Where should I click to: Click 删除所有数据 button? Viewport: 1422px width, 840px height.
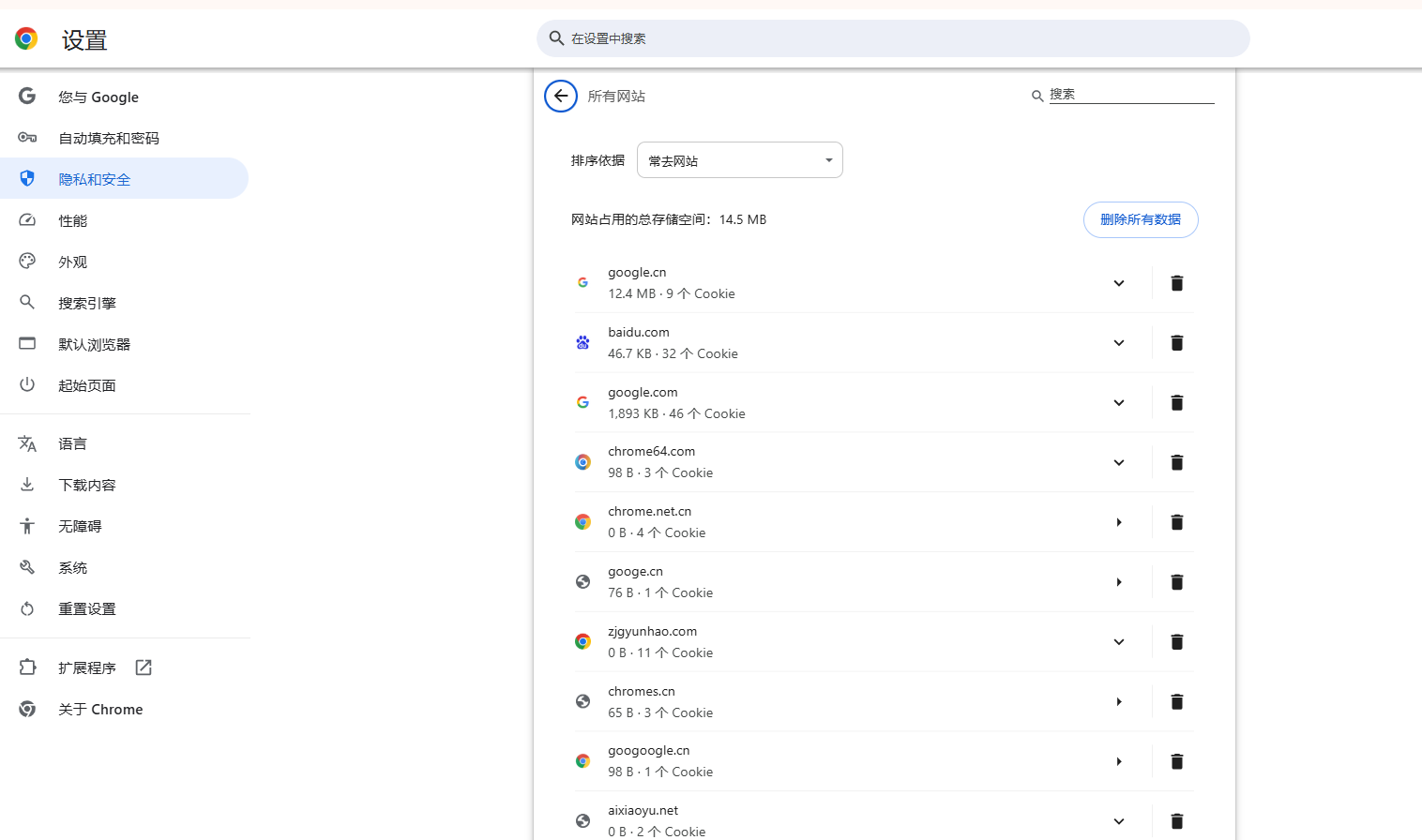(1141, 219)
